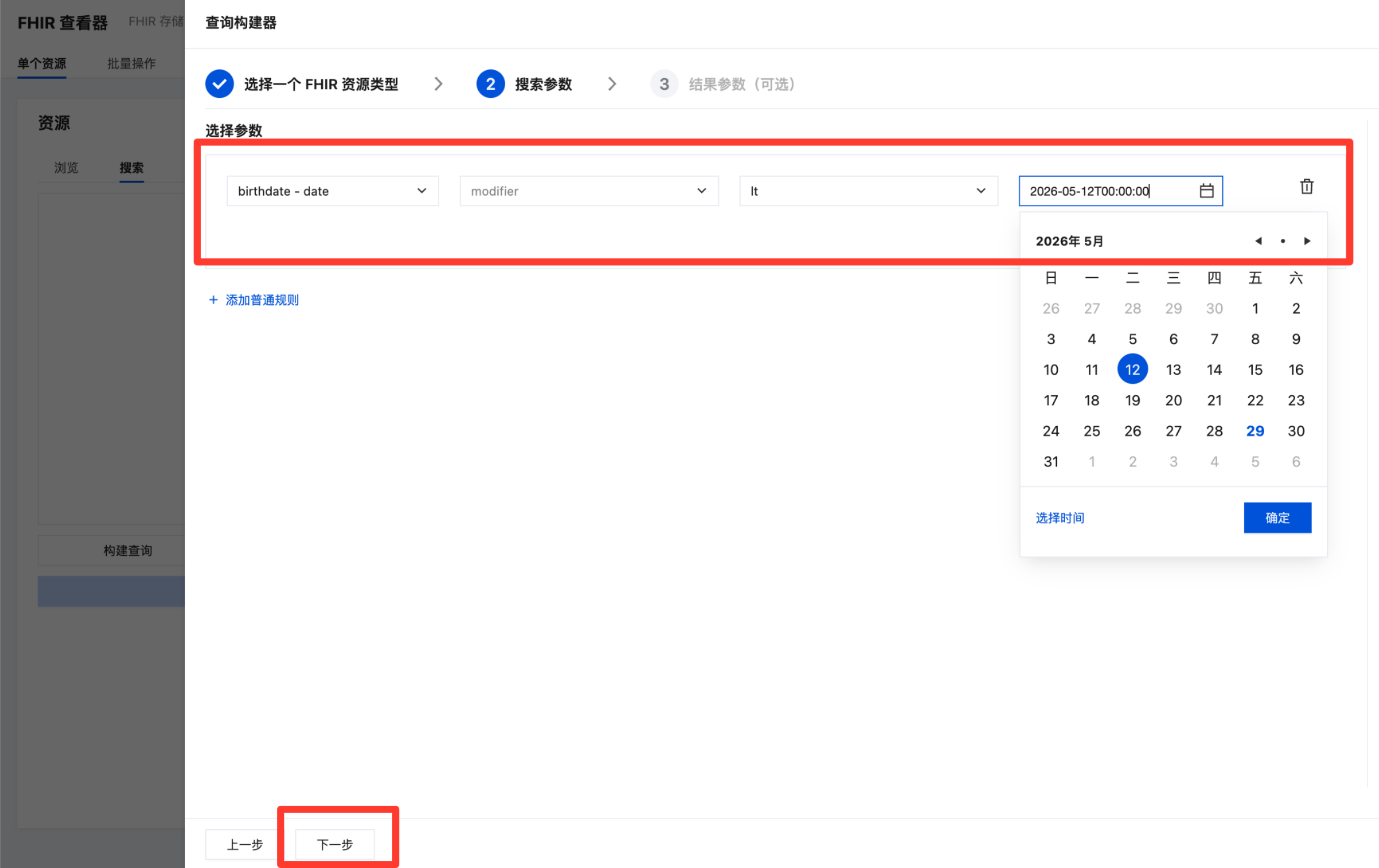
Task: Click the 2026年 5月 month header
Action: (x=1069, y=241)
